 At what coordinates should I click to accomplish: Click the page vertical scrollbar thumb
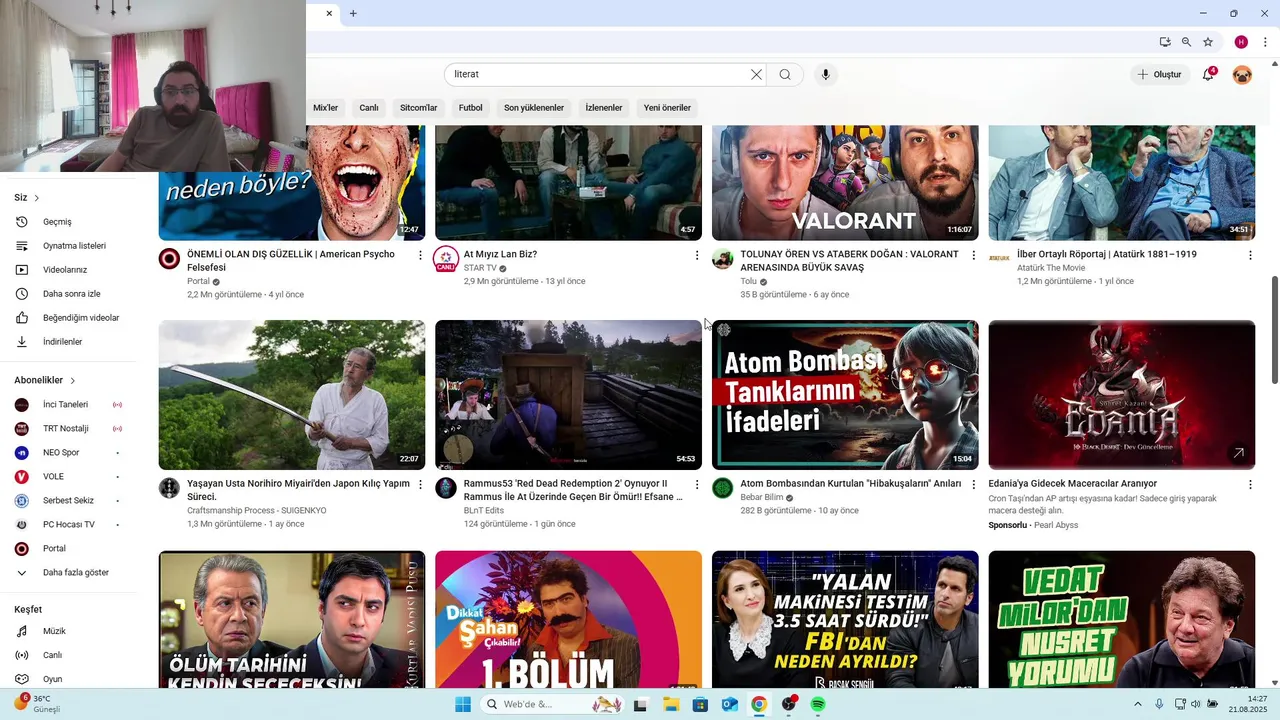(1274, 329)
